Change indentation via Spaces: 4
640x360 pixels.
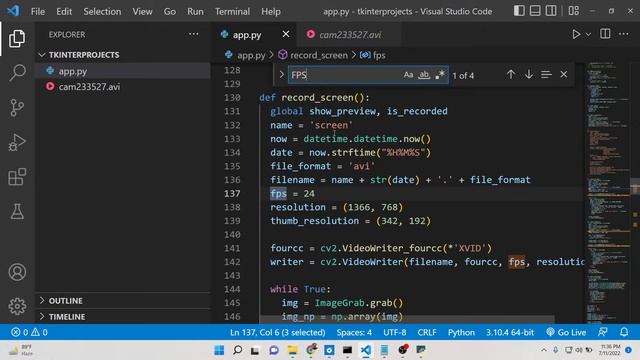(x=354, y=332)
